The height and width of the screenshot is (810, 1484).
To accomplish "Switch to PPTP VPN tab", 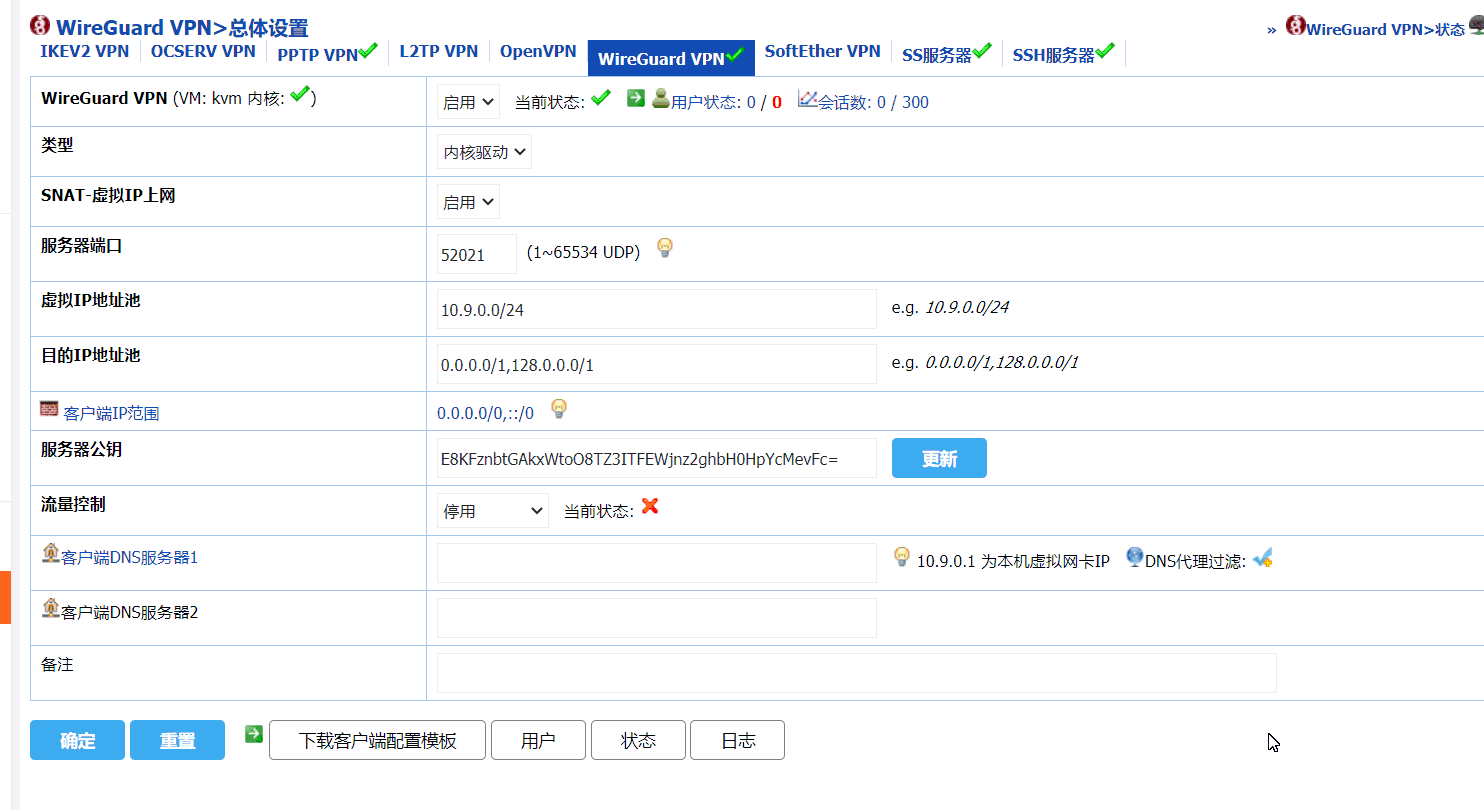I will click(x=327, y=53).
